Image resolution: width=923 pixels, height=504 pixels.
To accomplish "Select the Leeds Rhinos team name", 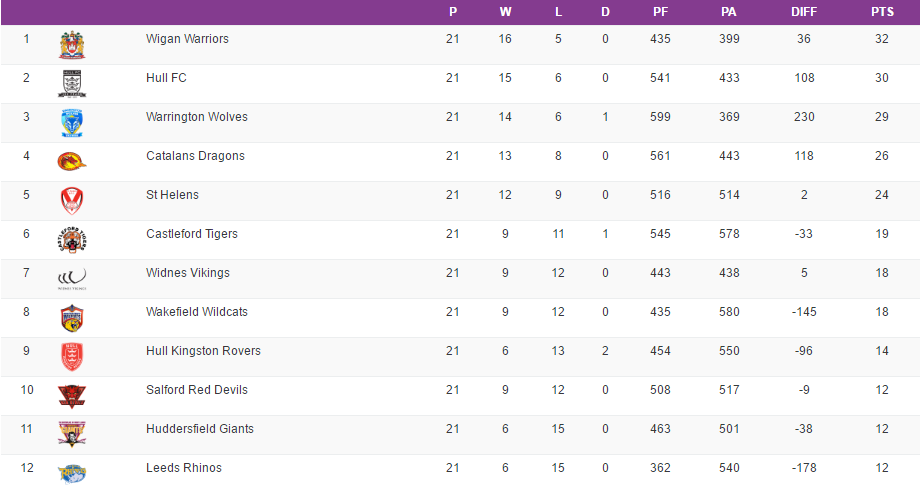I will pos(184,468).
